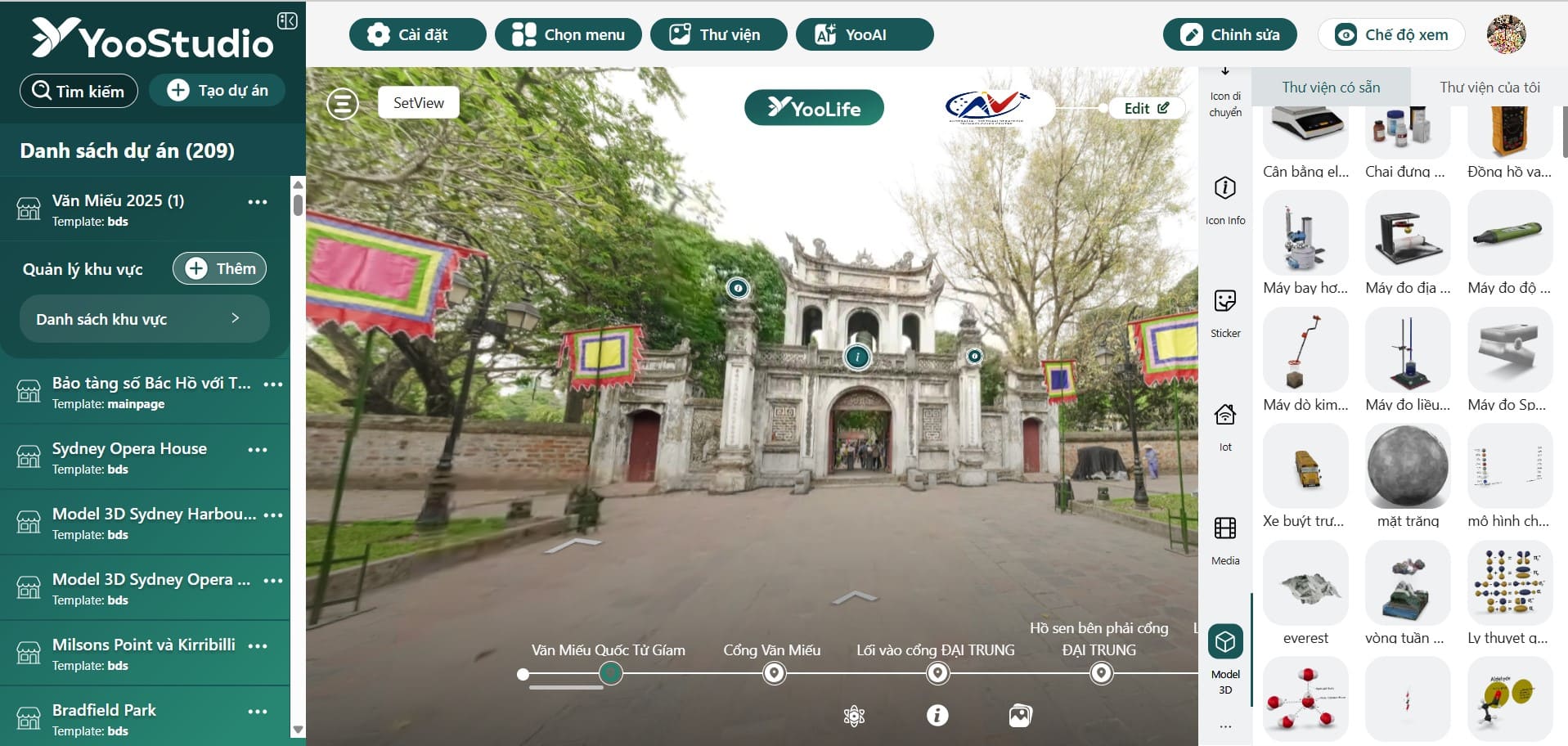Click Tìm kiếm search button
Viewport: 1568px width, 746px height.
(x=79, y=91)
